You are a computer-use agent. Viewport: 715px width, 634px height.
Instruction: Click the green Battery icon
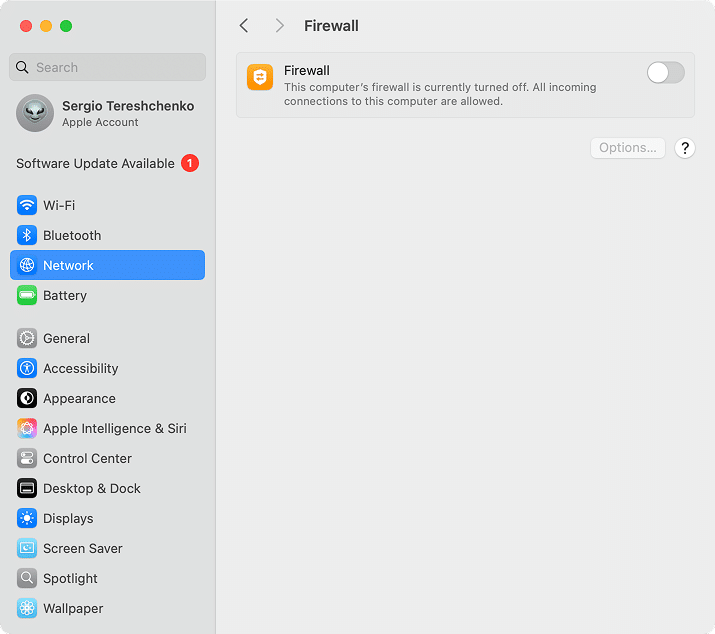pos(27,295)
